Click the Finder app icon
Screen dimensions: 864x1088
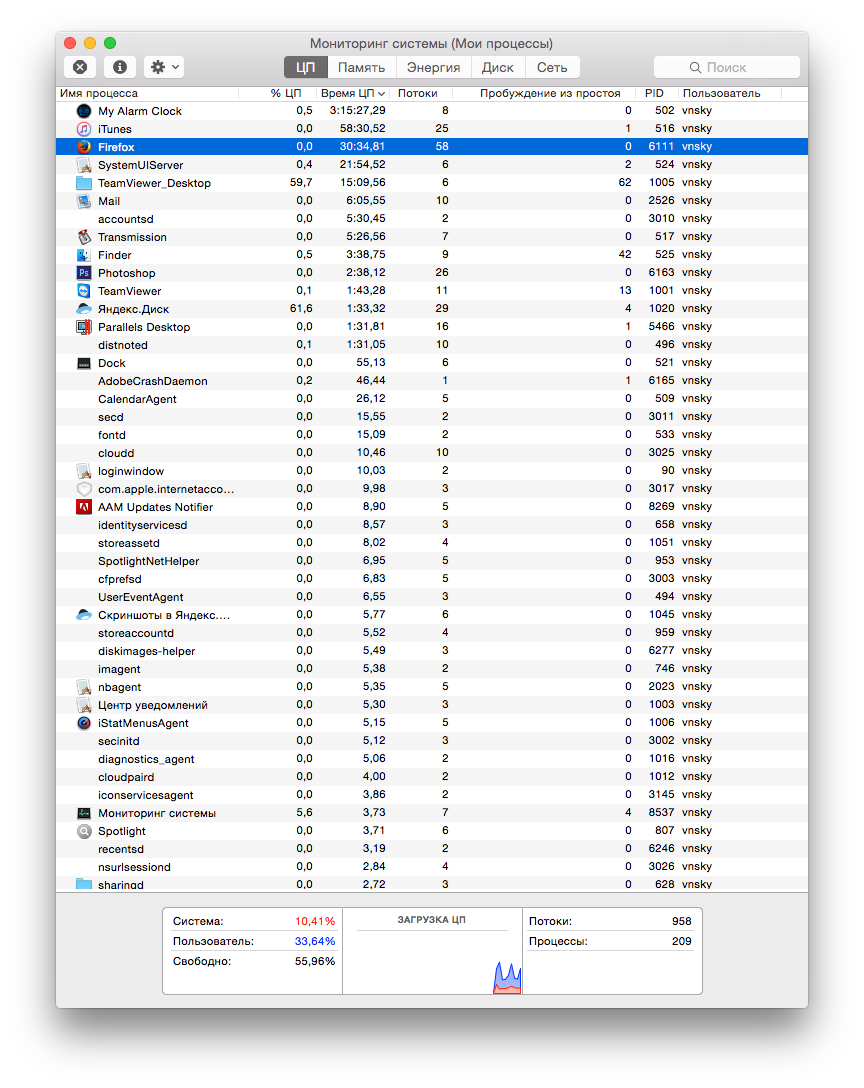(84, 255)
